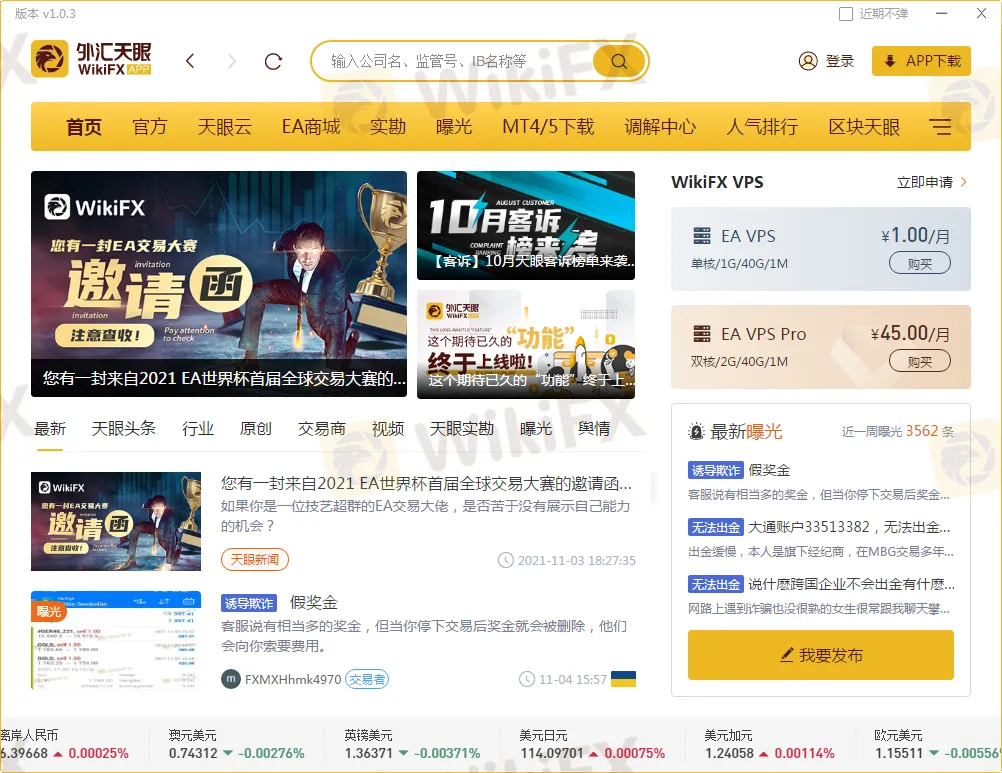The image size is (1002, 773).
Task: Switch to the 天眼头条 tab
Action: [124, 428]
